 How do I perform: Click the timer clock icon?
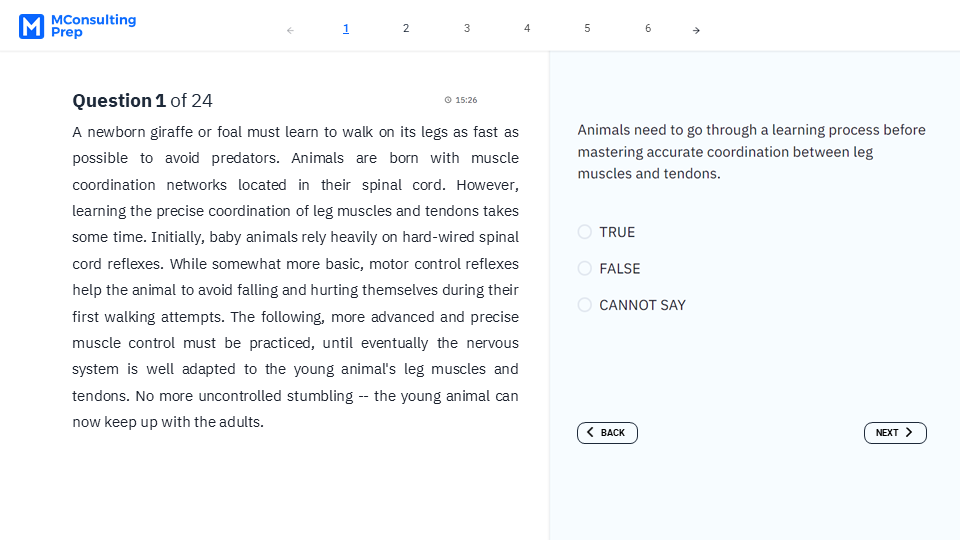point(448,100)
